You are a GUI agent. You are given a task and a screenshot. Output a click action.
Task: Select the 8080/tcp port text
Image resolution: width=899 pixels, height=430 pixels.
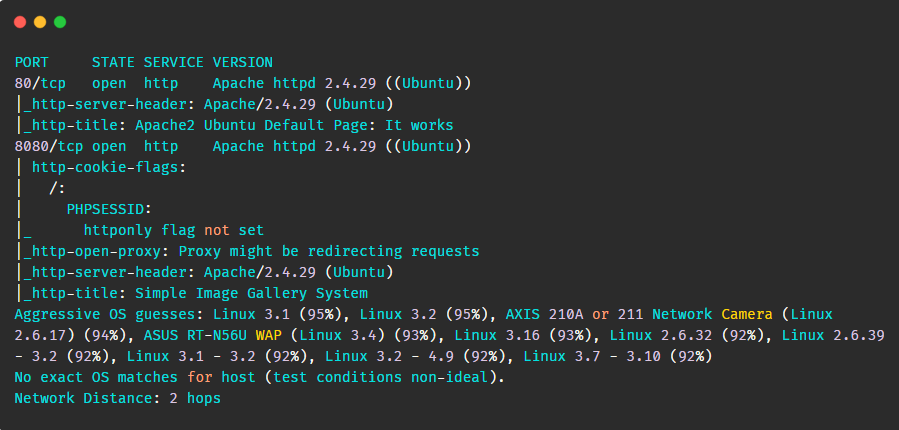click(x=49, y=146)
